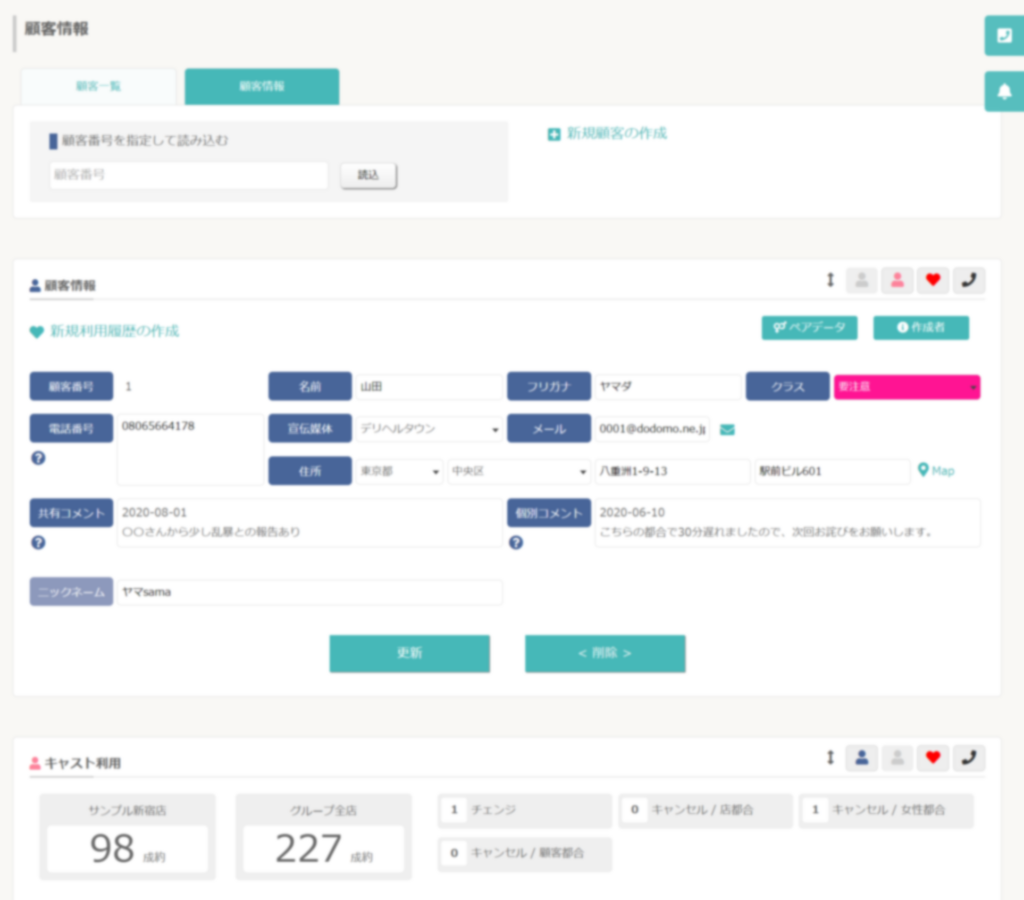The height and width of the screenshot is (900, 1024).
Task: Click the red heart icon in 顧客情報 header
Action: tap(933, 281)
